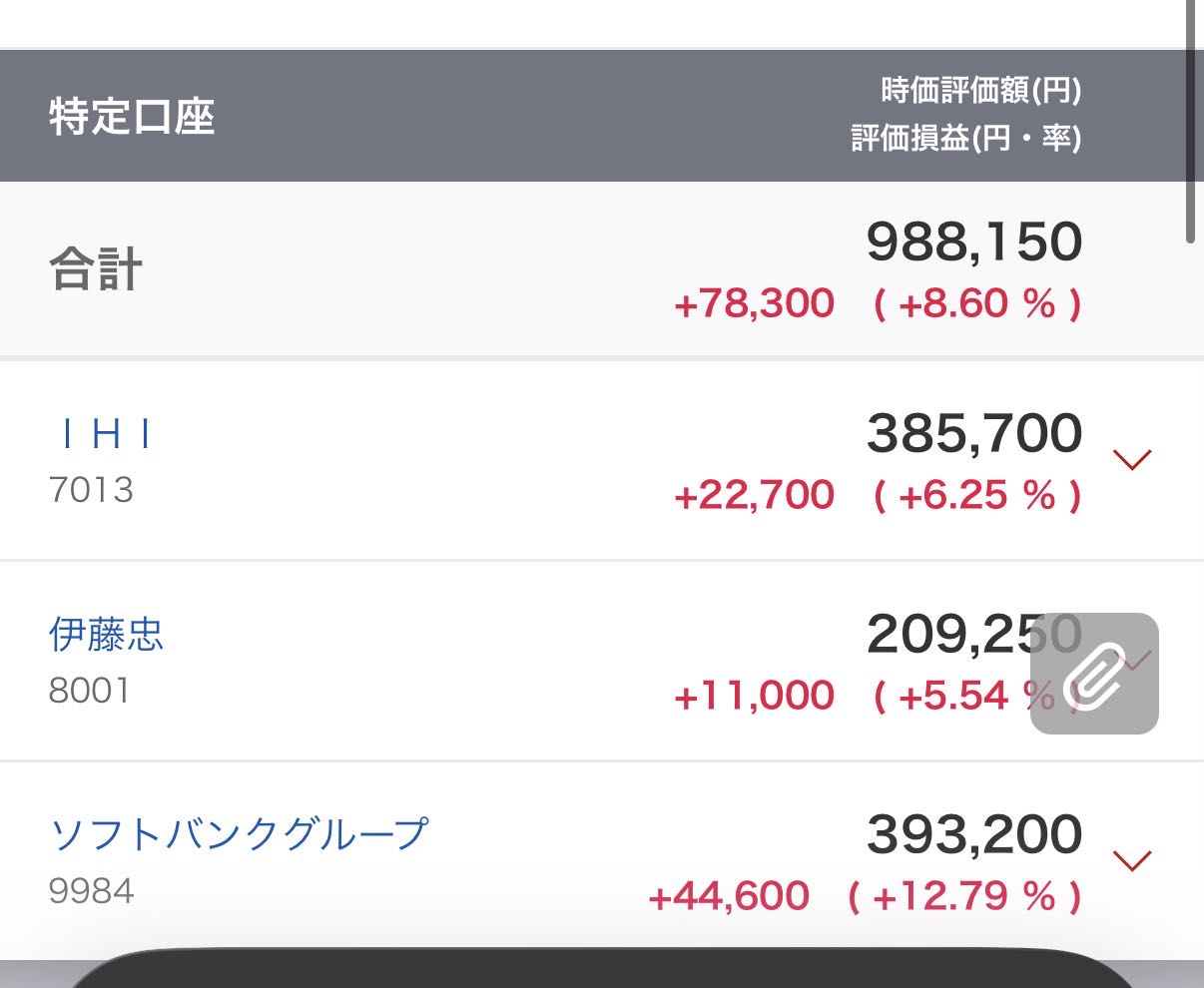Select the 評価損益(円・率) column header
The width and height of the screenshot is (1204, 988).
coord(965,138)
